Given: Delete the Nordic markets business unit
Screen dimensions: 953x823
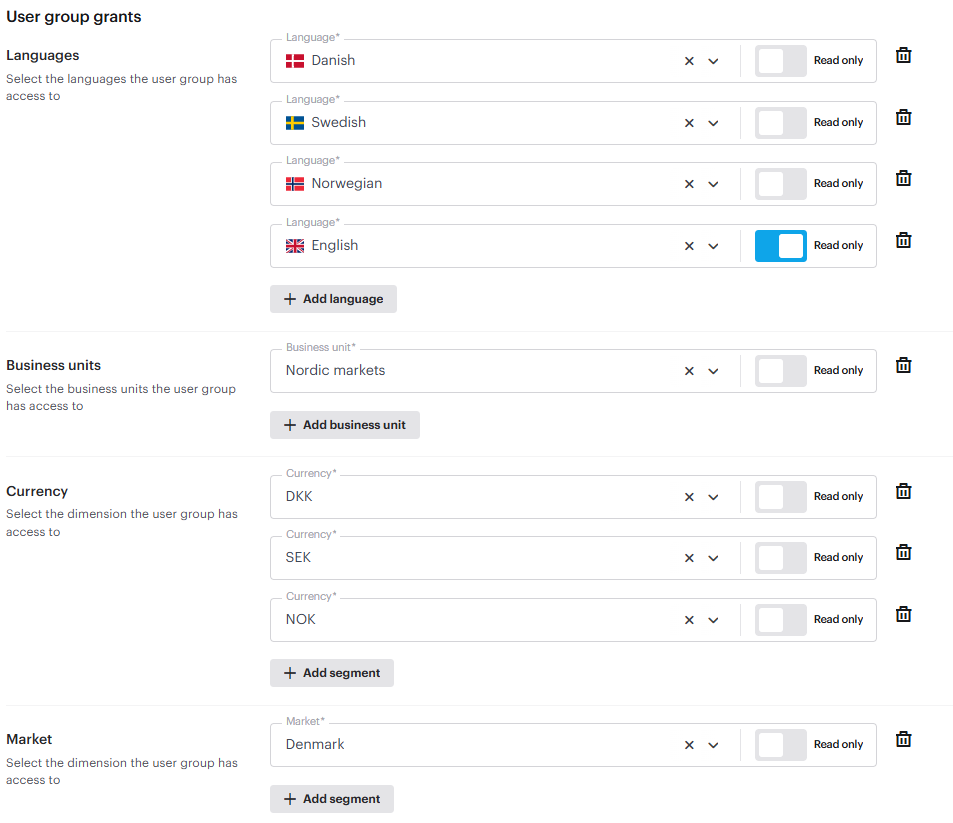Looking at the screenshot, I should [903, 366].
